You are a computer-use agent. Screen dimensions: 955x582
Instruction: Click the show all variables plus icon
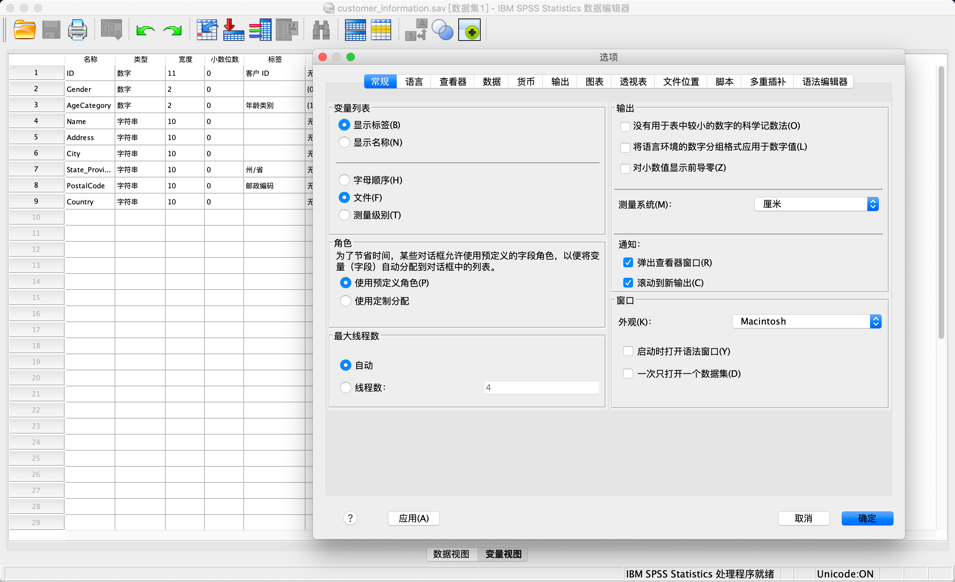tap(470, 30)
